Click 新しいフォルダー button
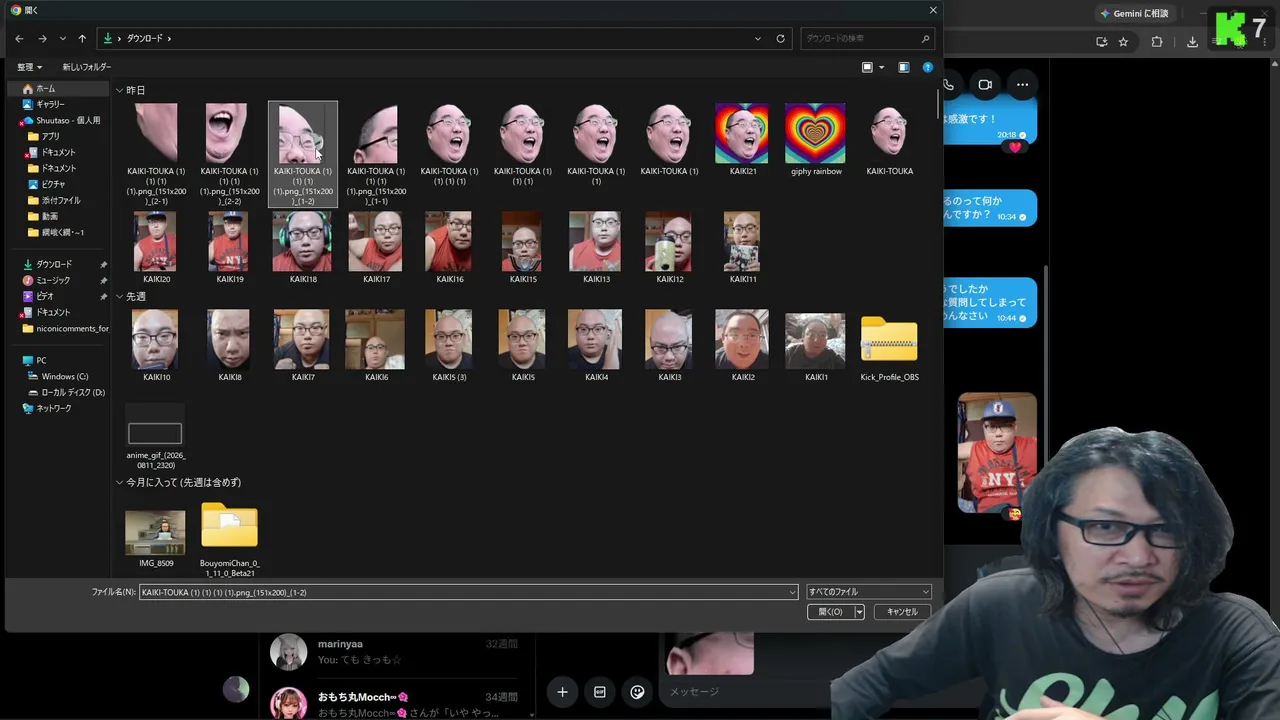Screen dimensions: 1280x720 [87, 67]
